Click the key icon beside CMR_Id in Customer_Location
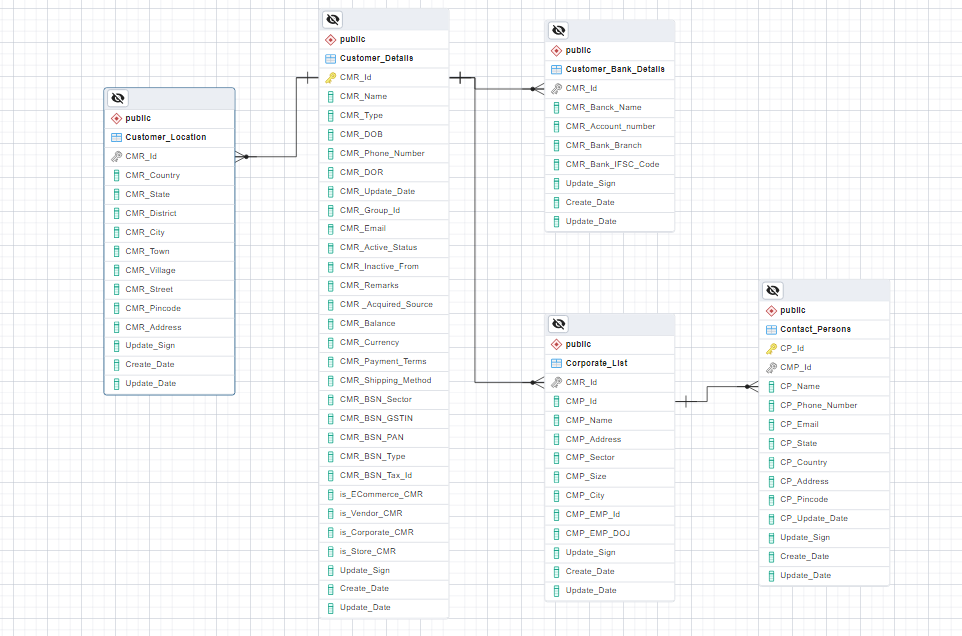962x636 pixels. (x=116, y=156)
